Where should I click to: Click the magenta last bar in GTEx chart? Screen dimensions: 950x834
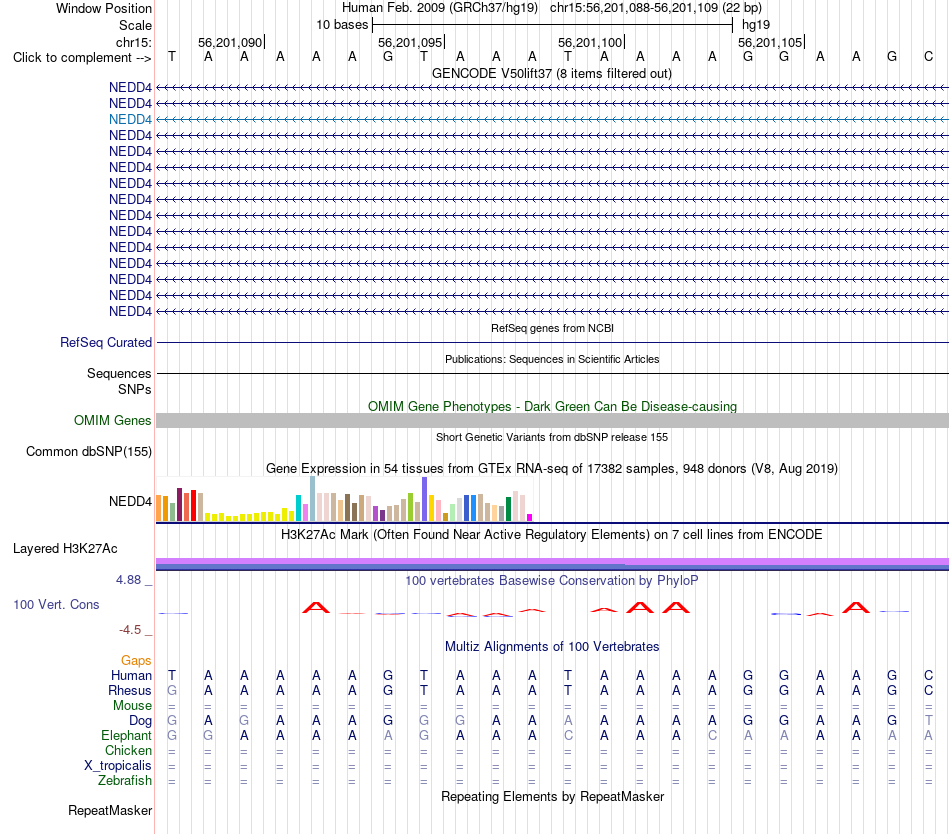(x=530, y=517)
